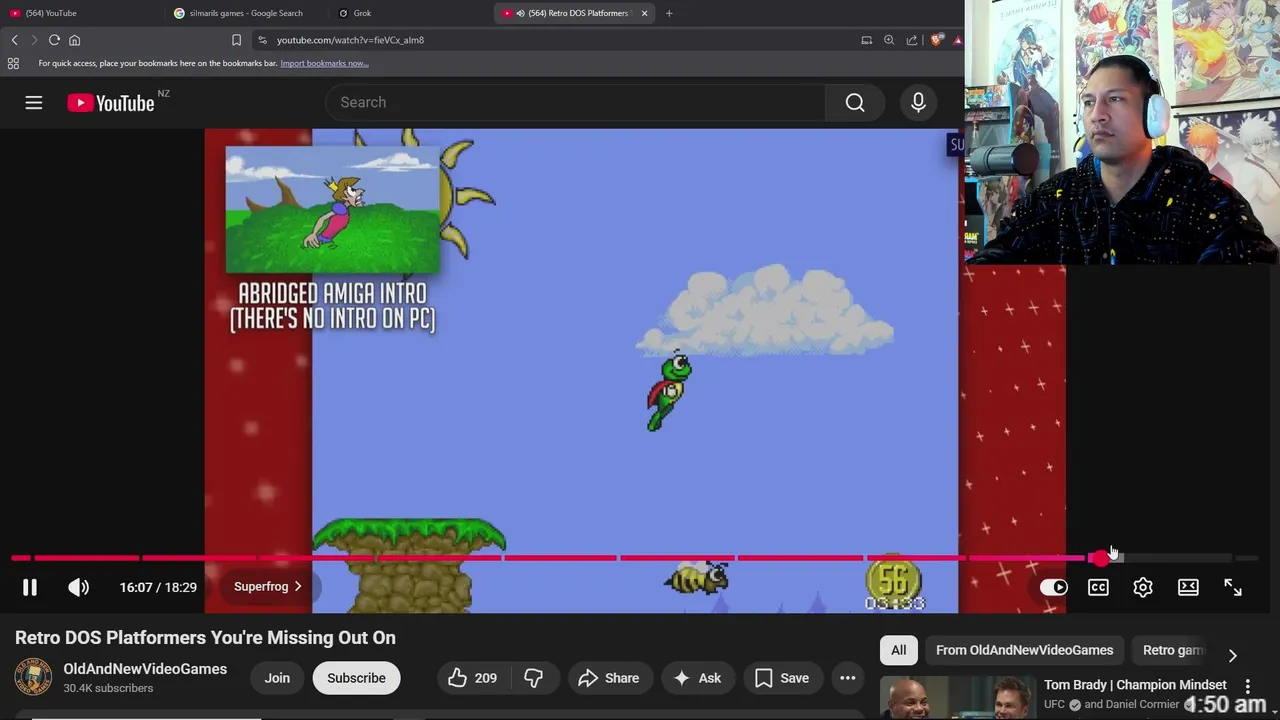Expand the Superfrog chapter list
Viewport: 1280px width, 720px height.
pyautogui.click(x=267, y=587)
